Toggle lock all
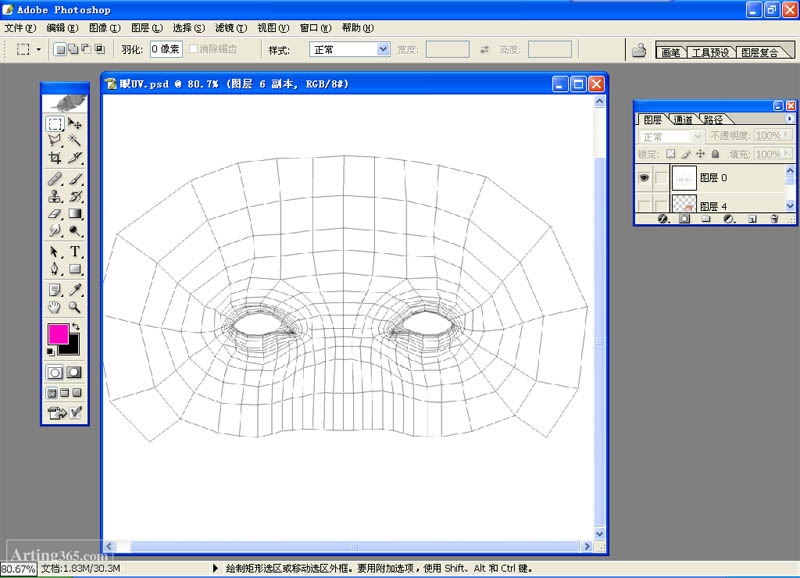Viewport: 800px width, 578px height. (715, 154)
